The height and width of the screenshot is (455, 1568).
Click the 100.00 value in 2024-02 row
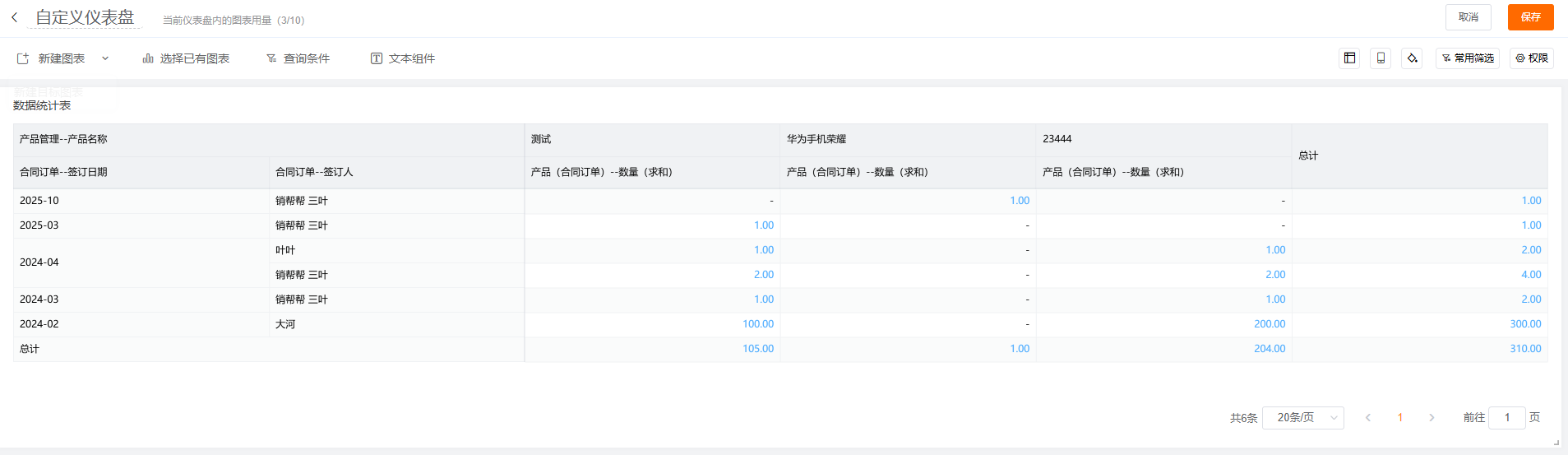[x=757, y=324]
